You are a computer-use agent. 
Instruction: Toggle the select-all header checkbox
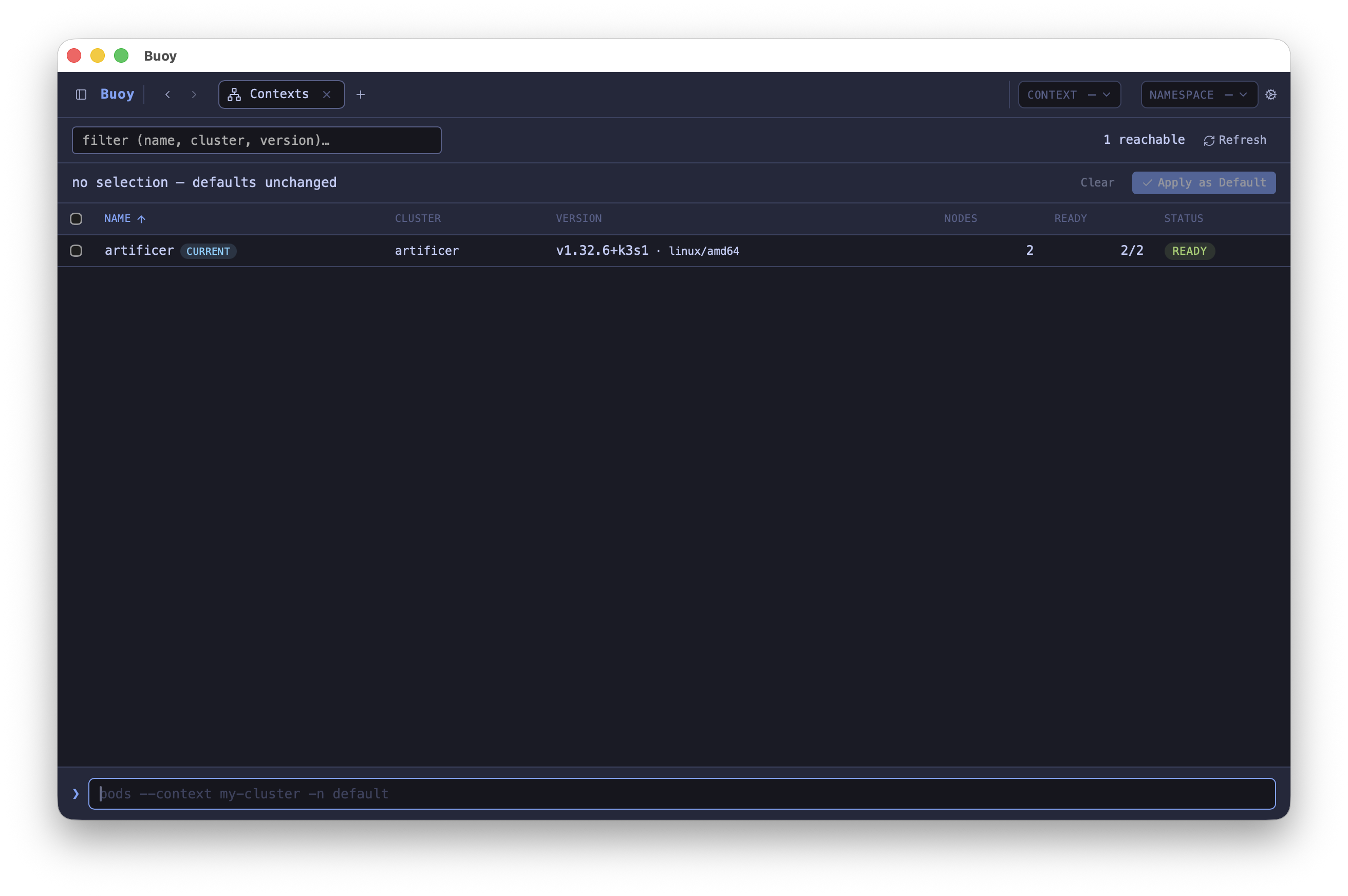[x=76, y=218]
